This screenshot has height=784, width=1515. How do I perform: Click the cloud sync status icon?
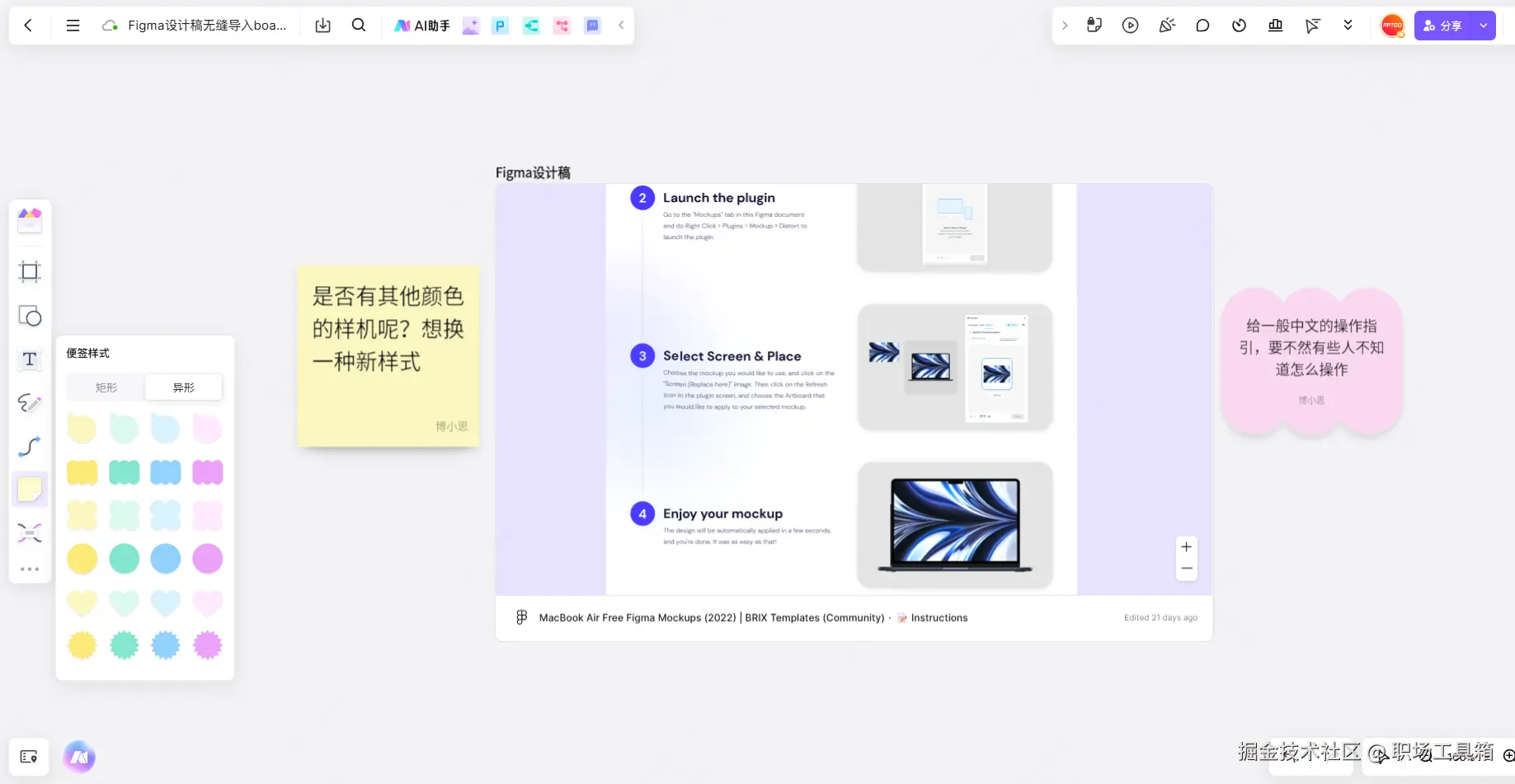[x=110, y=26]
